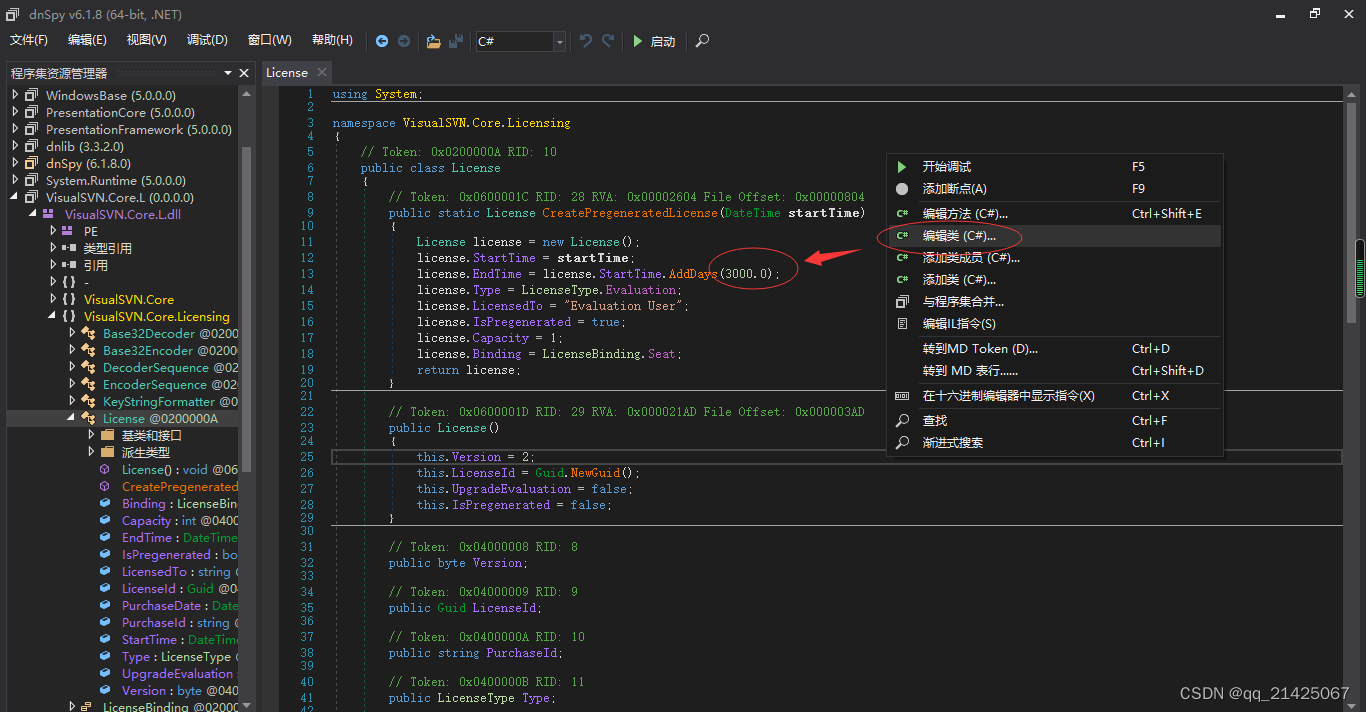The width and height of the screenshot is (1366, 712).
Task: Open the 调试(D) menu
Action: click(x=207, y=40)
